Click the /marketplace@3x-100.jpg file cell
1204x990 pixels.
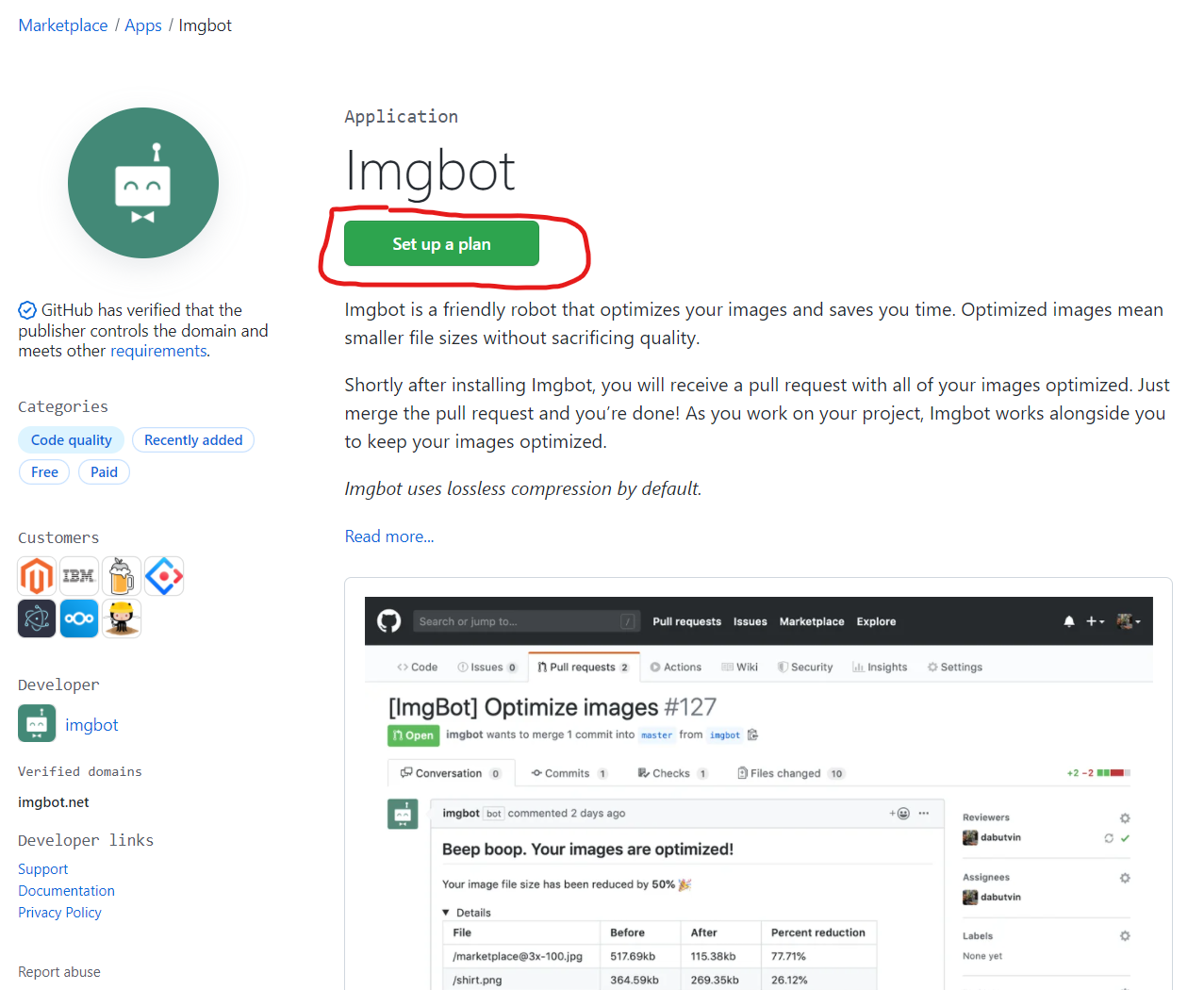(x=521, y=956)
